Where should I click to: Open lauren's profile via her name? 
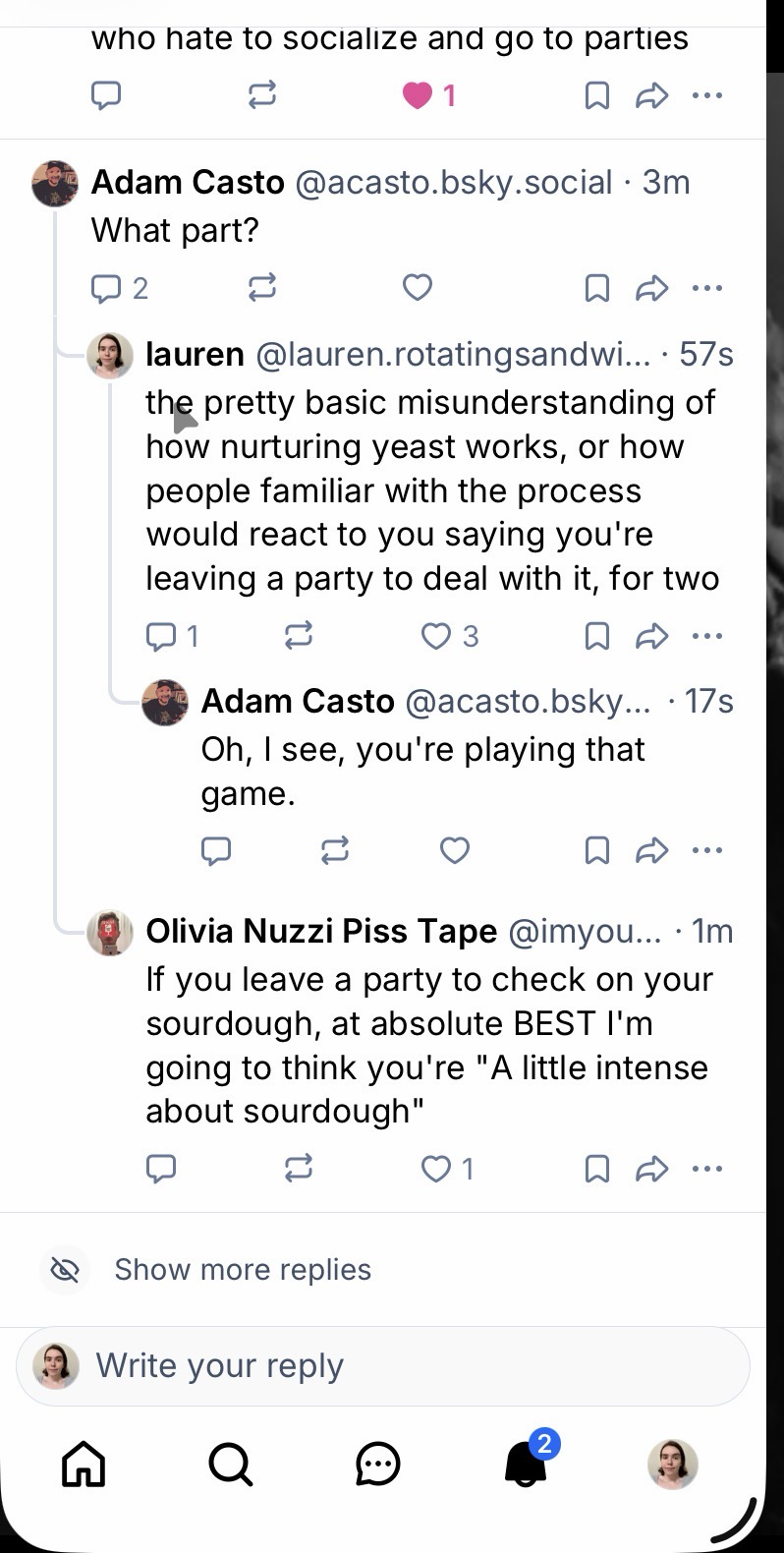point(195,354)
